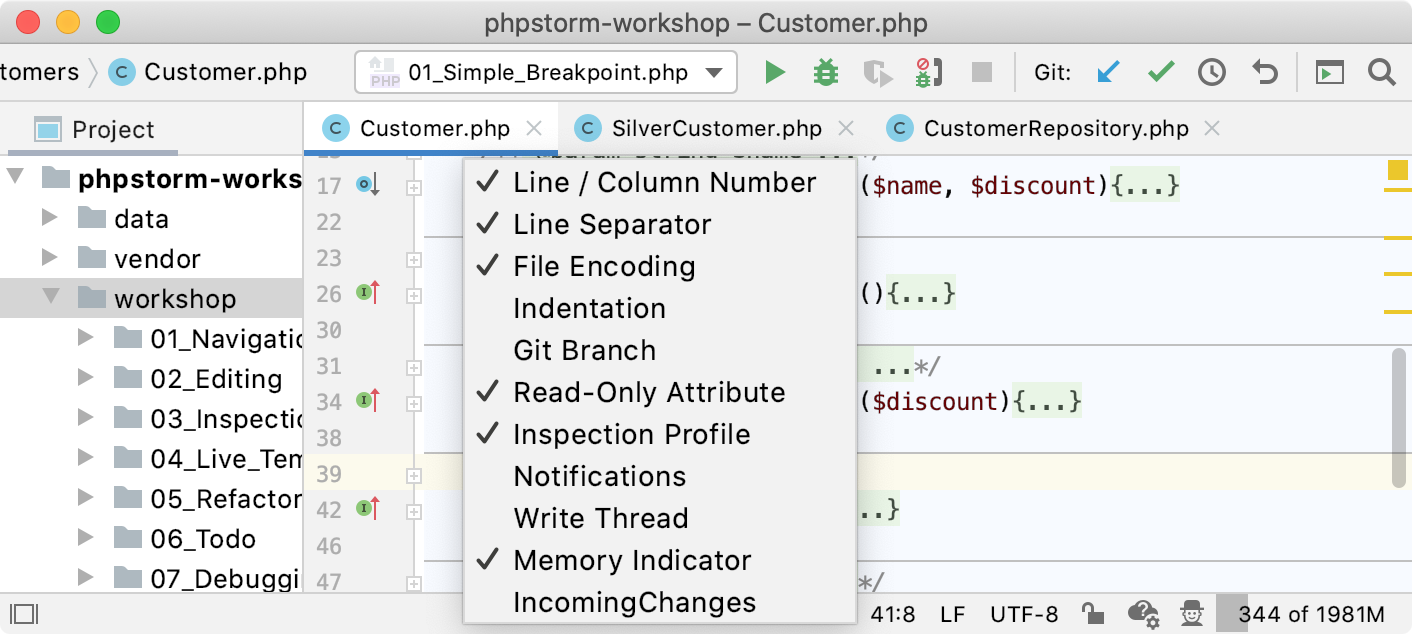Expand the 06_Todo folder

click(x=85, y=538)
